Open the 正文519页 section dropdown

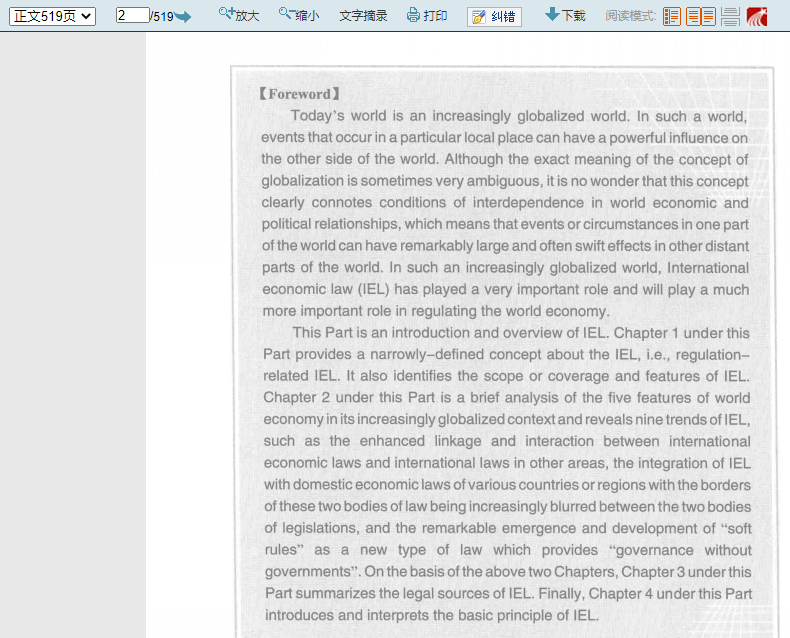(x=52, y=16)
